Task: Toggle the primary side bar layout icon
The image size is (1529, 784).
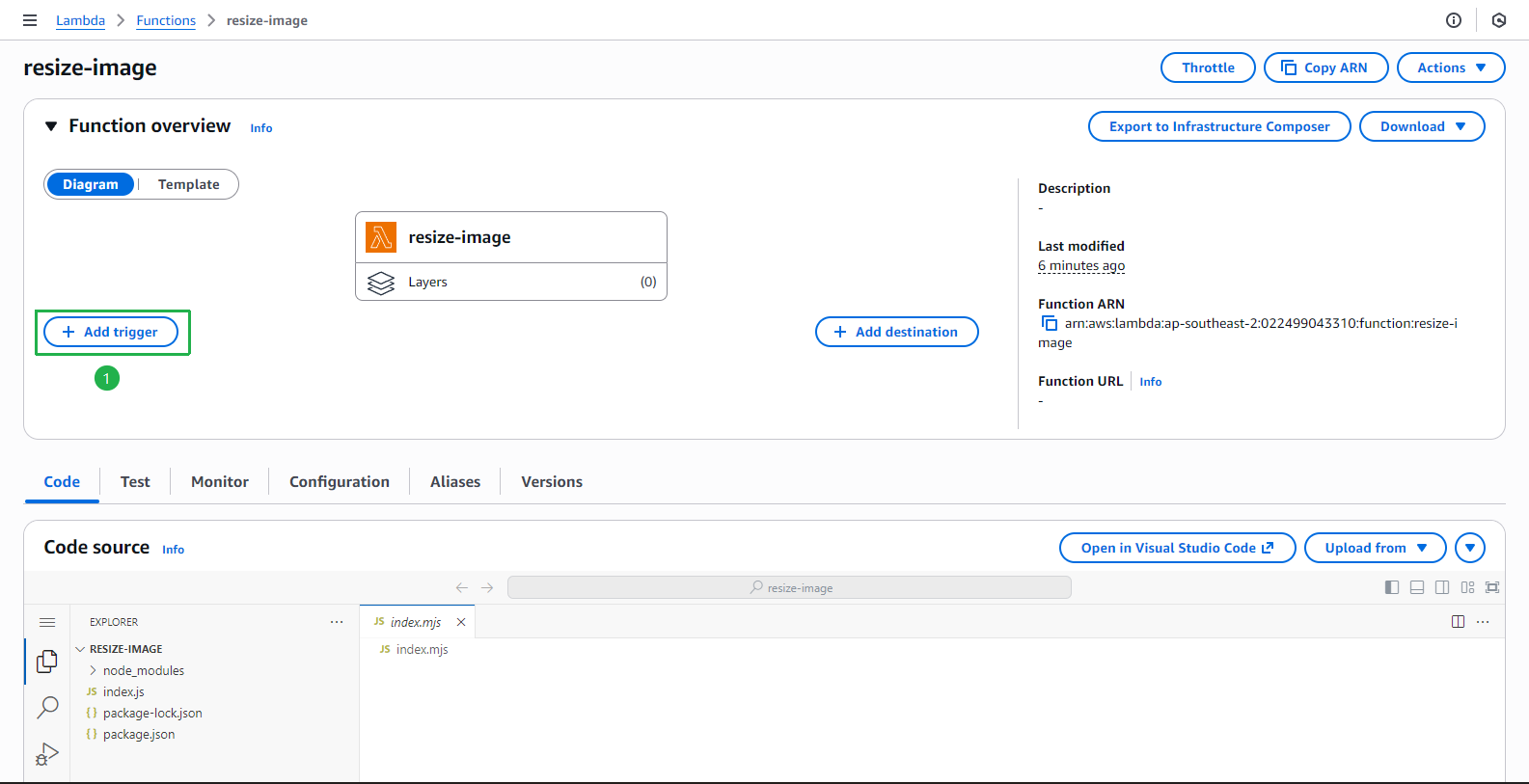Action: (x=1392, y=587)
